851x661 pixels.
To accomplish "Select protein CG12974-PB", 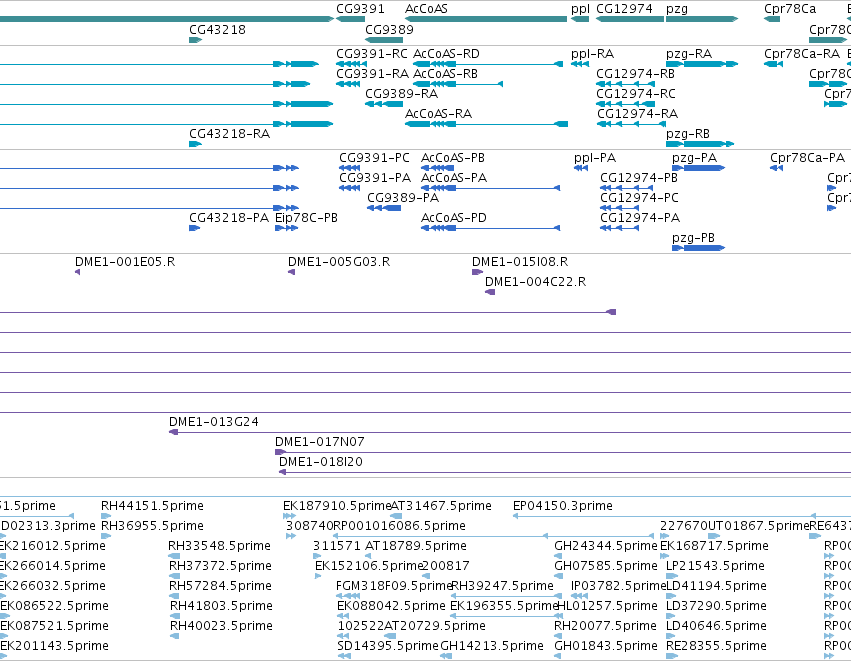I will (626, 188).
